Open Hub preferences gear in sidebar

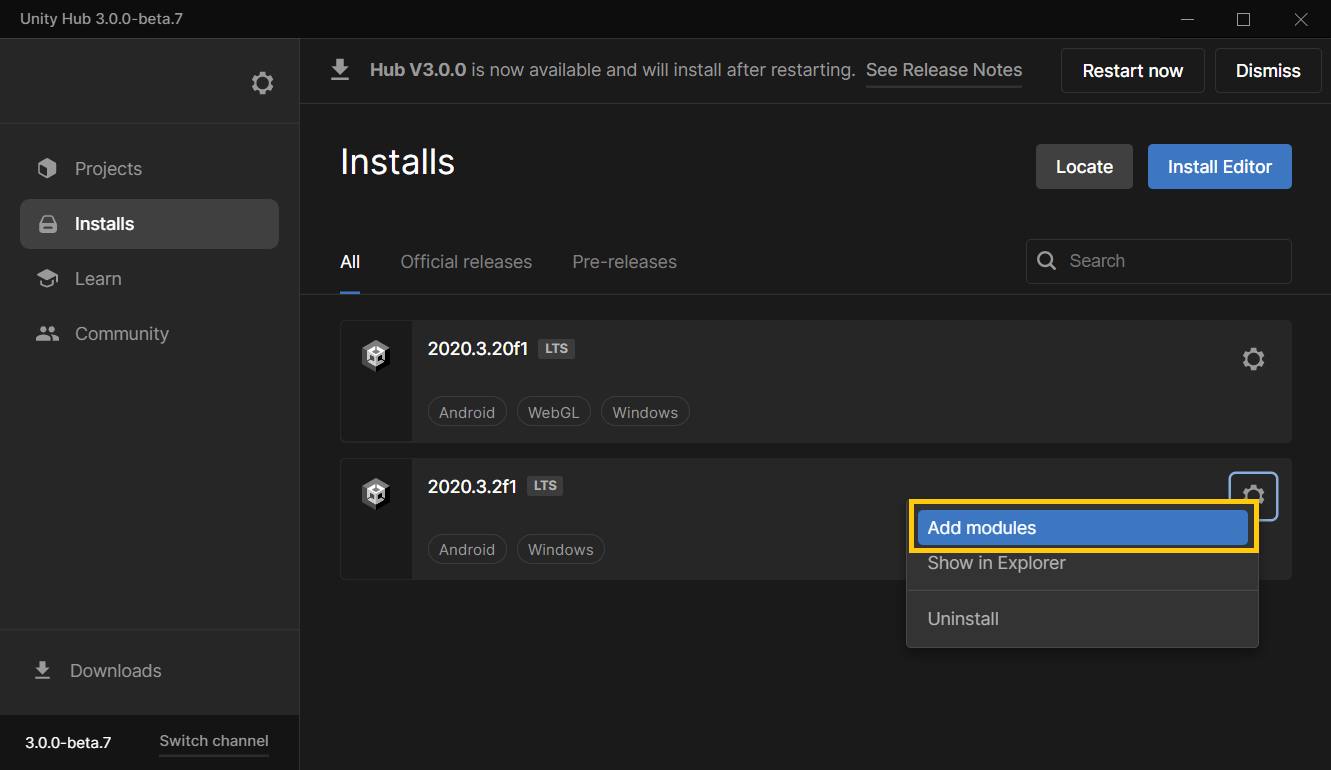tap(262, 83)
